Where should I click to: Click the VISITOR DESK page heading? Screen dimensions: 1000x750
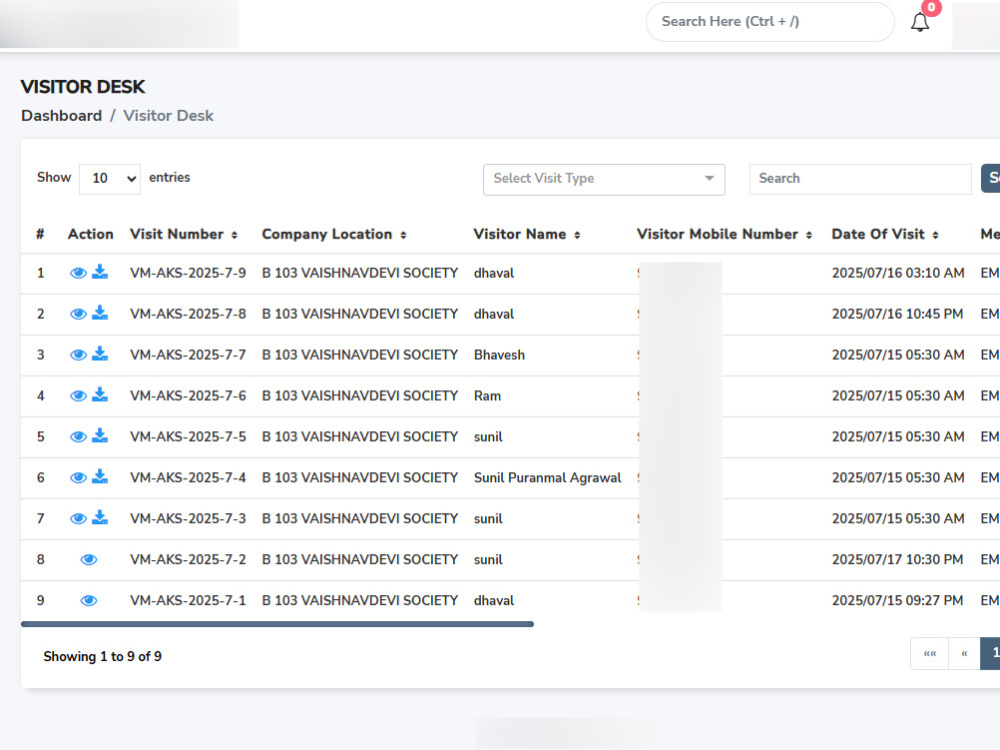pyautogui.click(x=83, y=87)
